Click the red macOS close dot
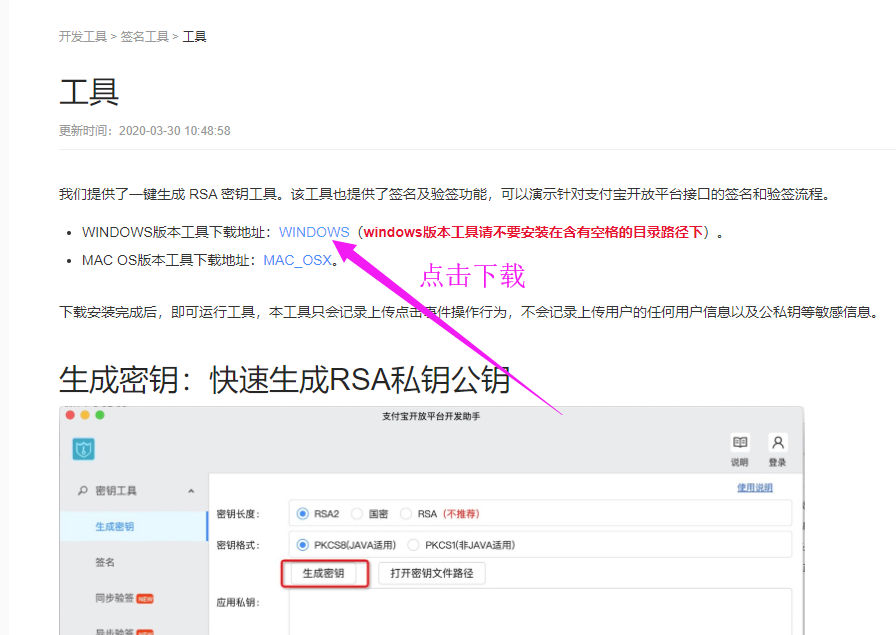 pos(71,415)
